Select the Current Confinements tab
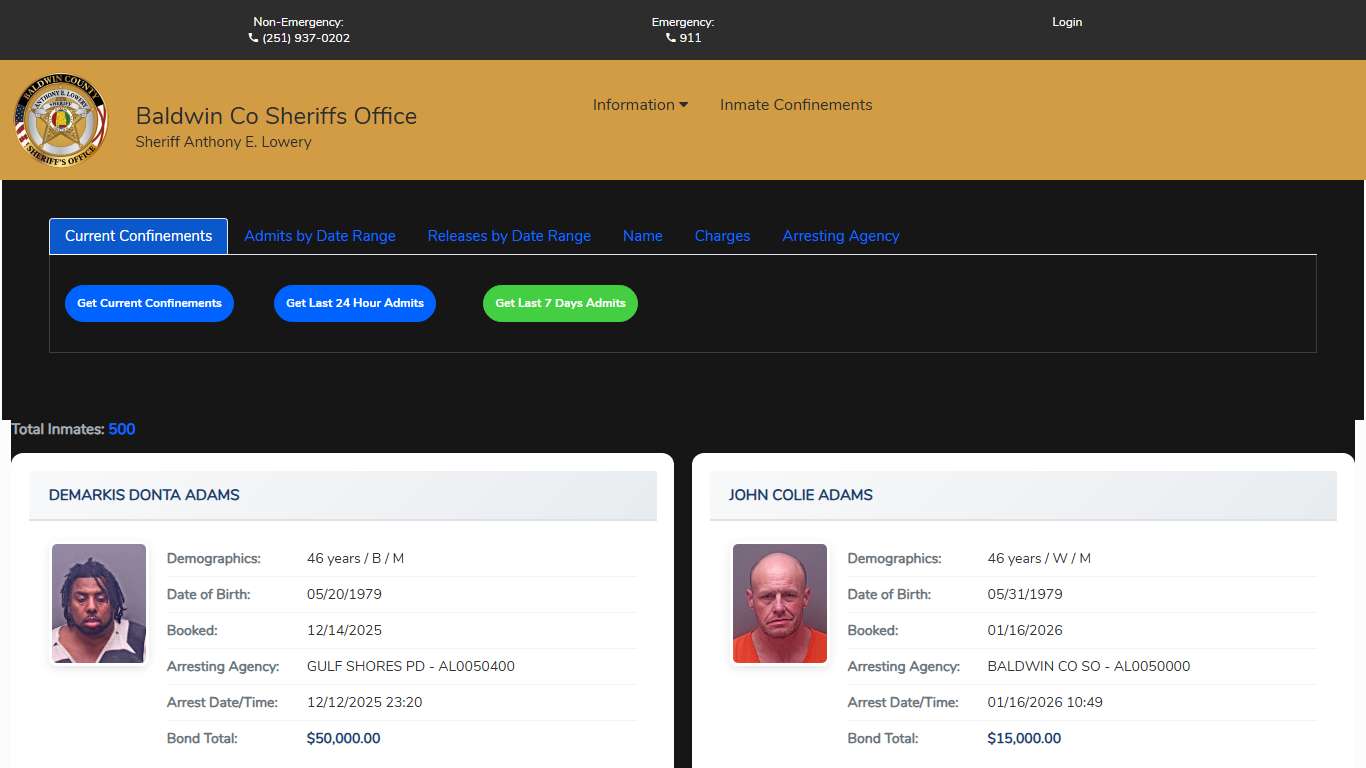 (x=138, y=236)
